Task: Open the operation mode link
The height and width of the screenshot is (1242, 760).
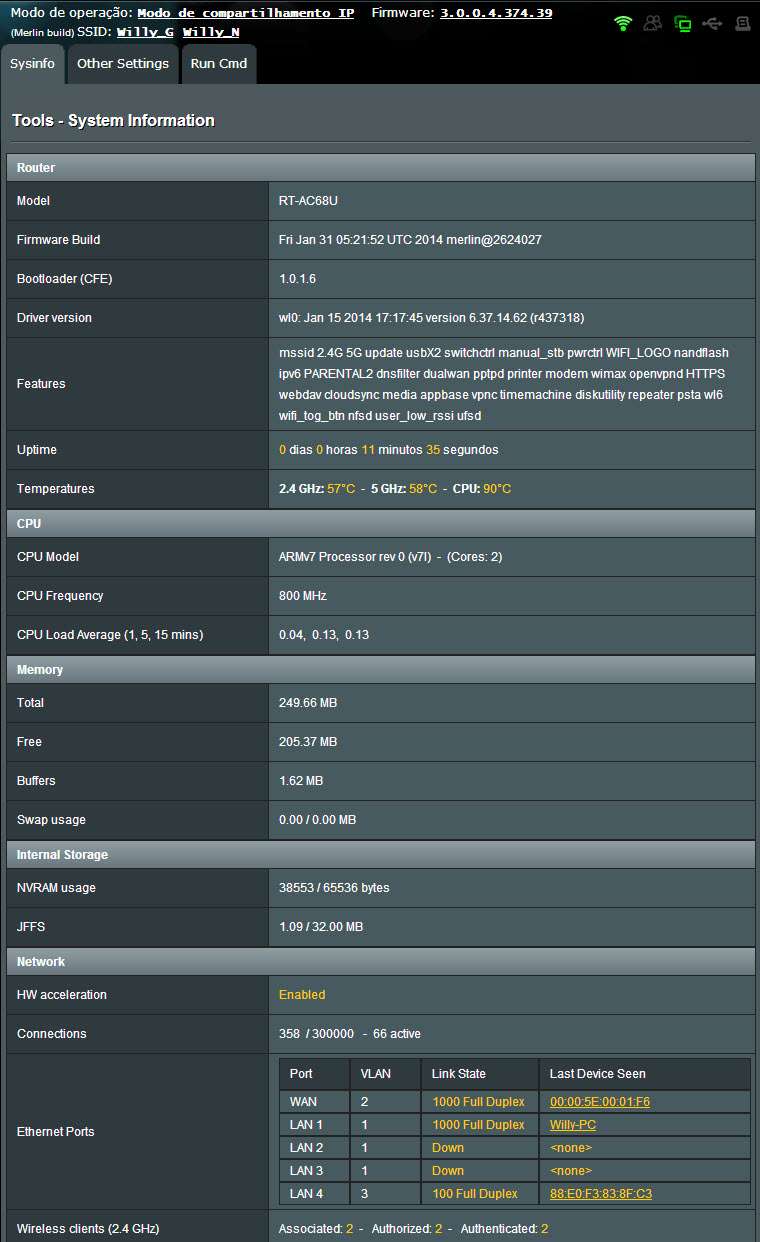Action: tap(245, 13)
